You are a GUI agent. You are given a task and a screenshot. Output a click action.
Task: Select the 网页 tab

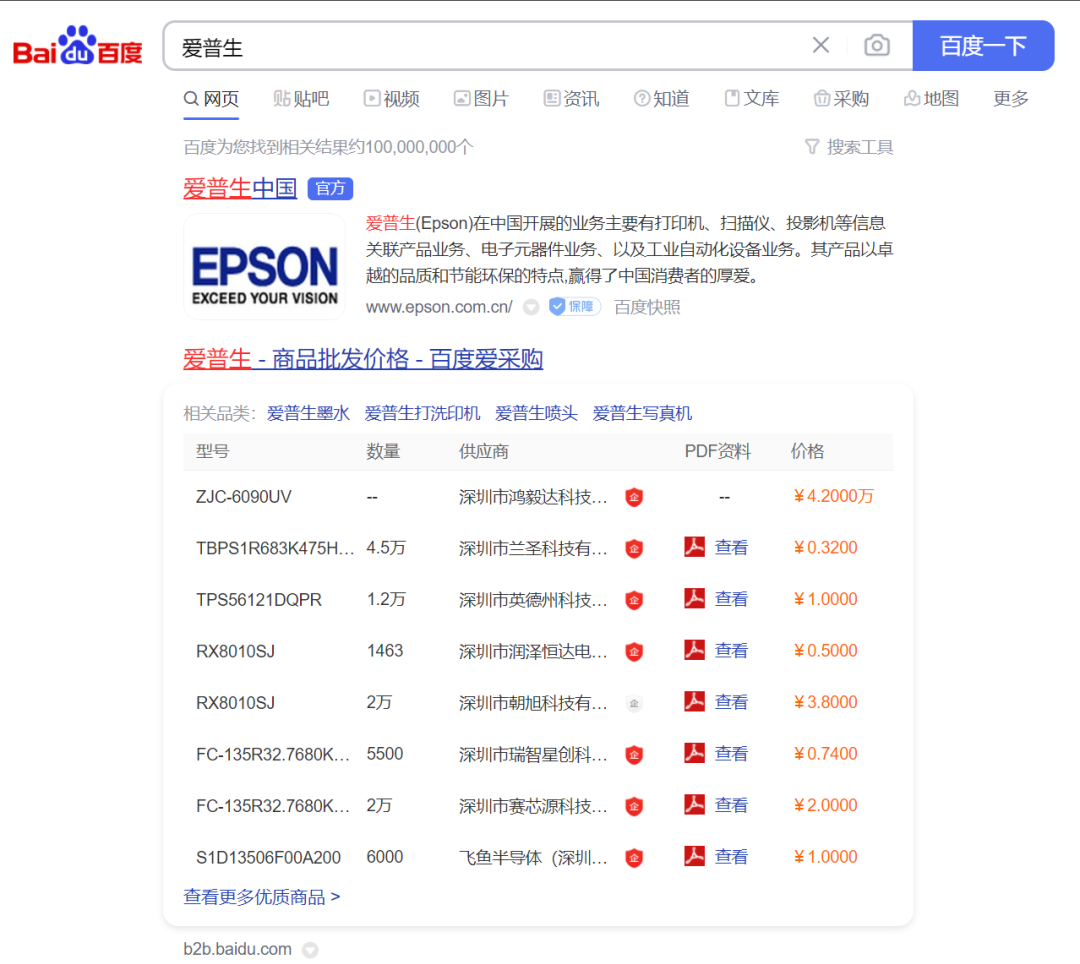tap(211, 99)
